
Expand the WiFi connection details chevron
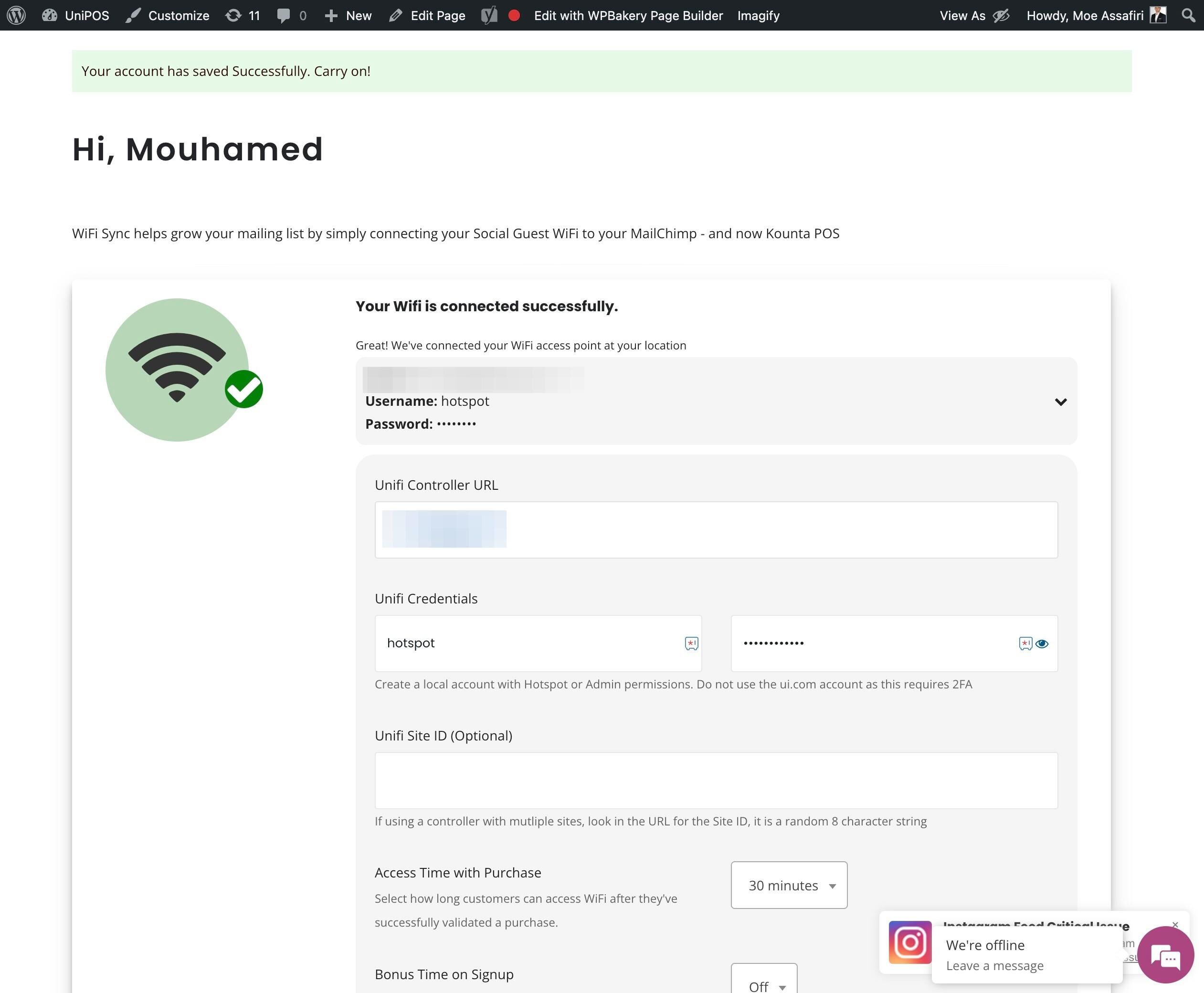tap(1060, 401)
